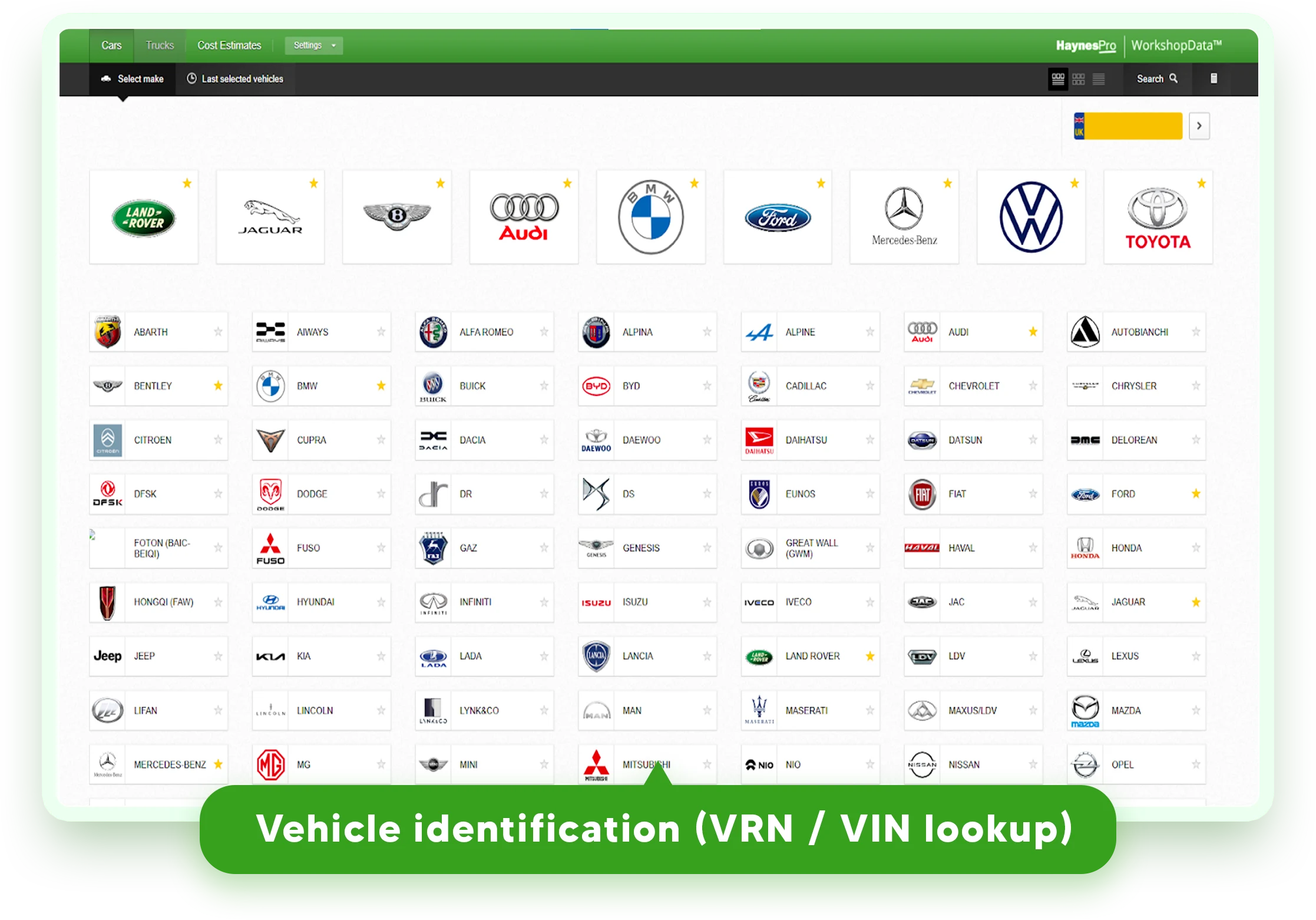Open the DELOREAN make
The width and height of the screenshot is (1316, 920).
(x=1136, y=440)
